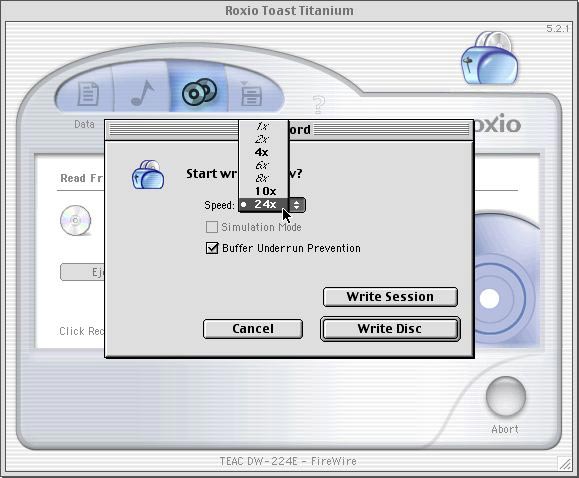Click the toaster icon in Record dialog

pos(148,174)
